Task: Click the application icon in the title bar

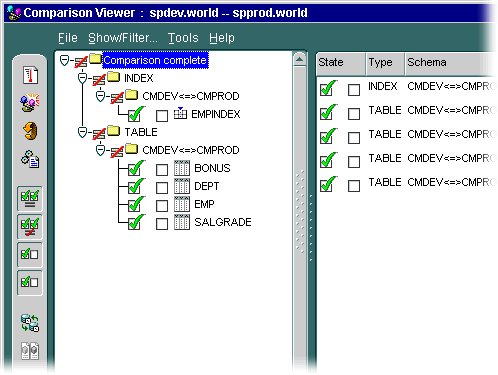Action: pos(14,13)
